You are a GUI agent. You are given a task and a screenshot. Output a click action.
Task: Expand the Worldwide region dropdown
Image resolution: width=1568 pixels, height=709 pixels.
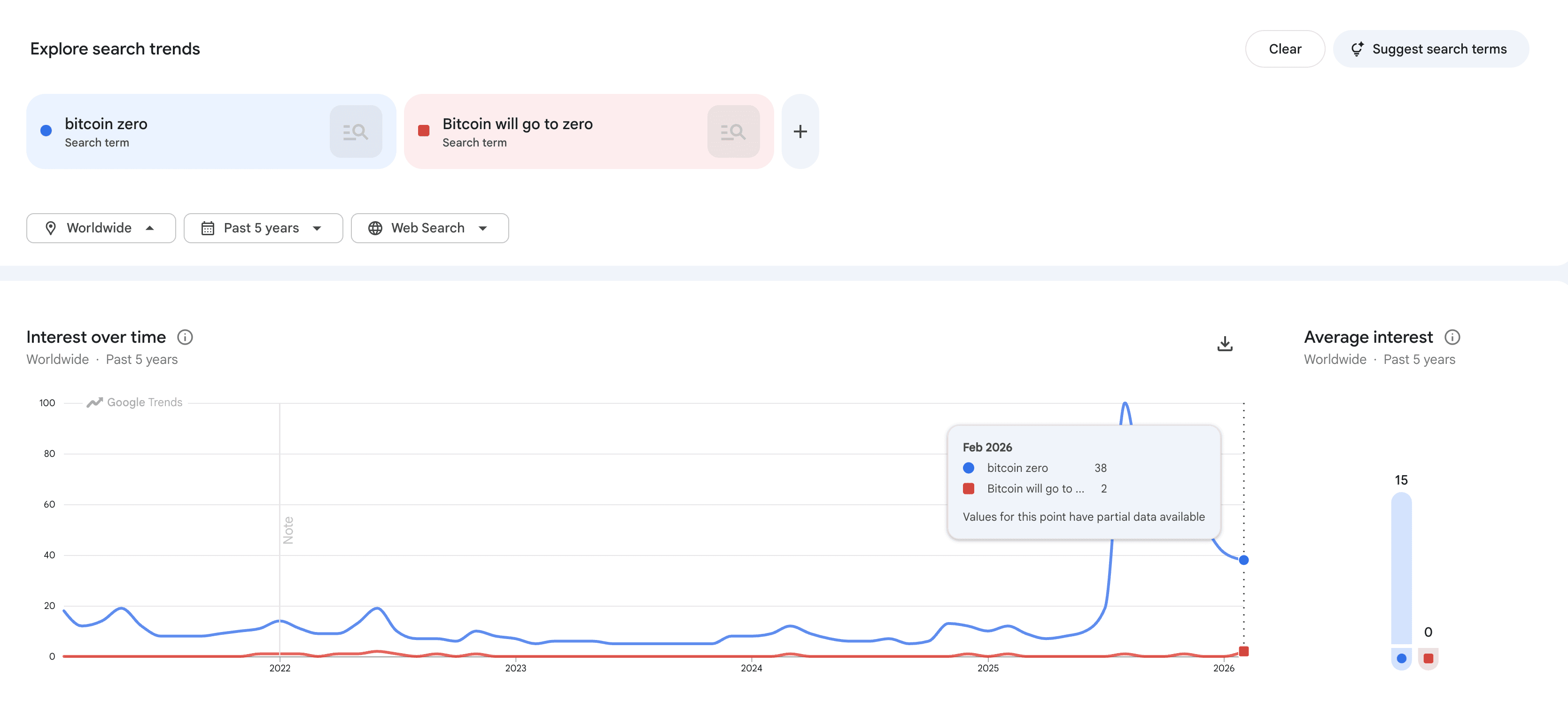[101, 228]
